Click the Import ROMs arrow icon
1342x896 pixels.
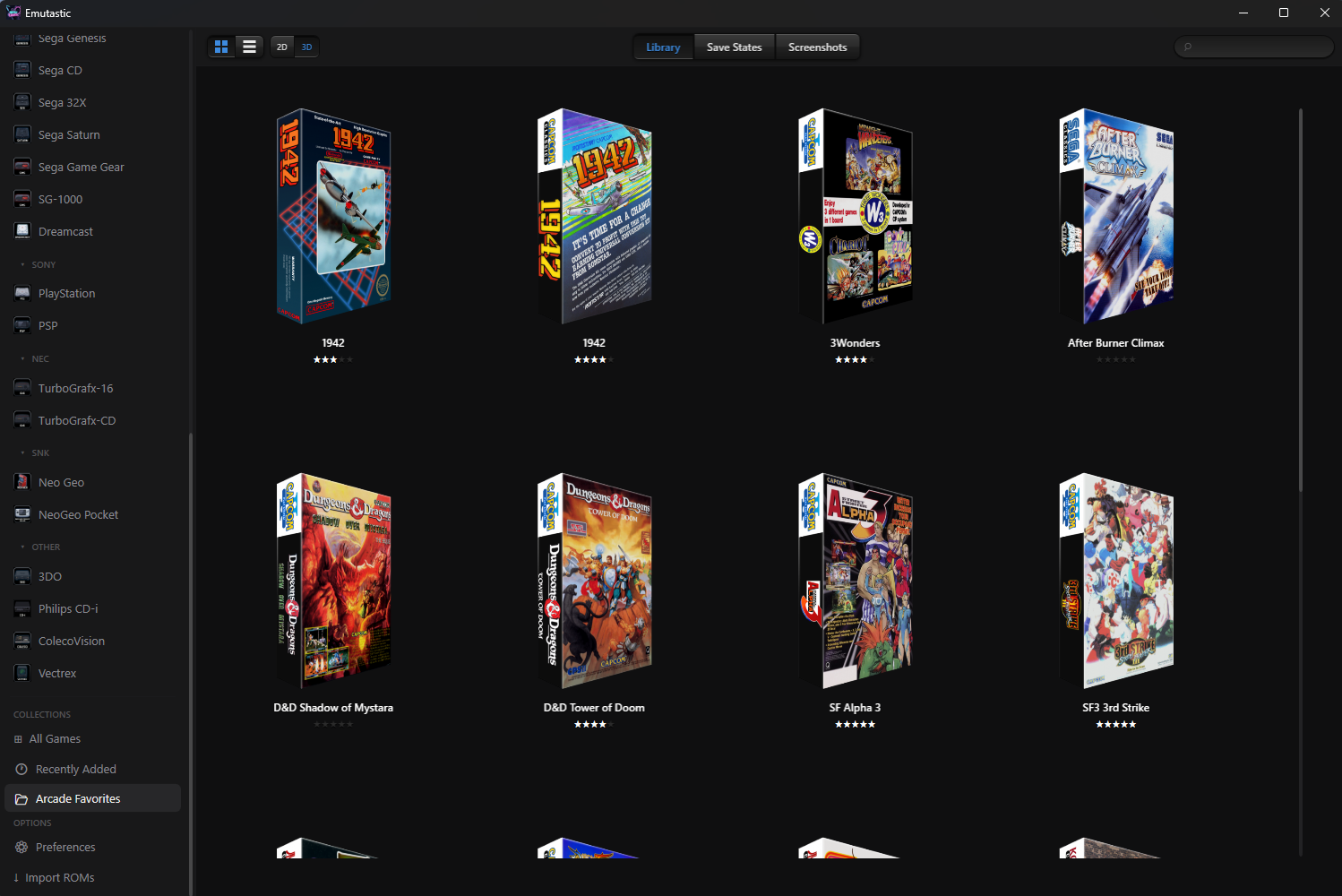[x=16, y=877]
